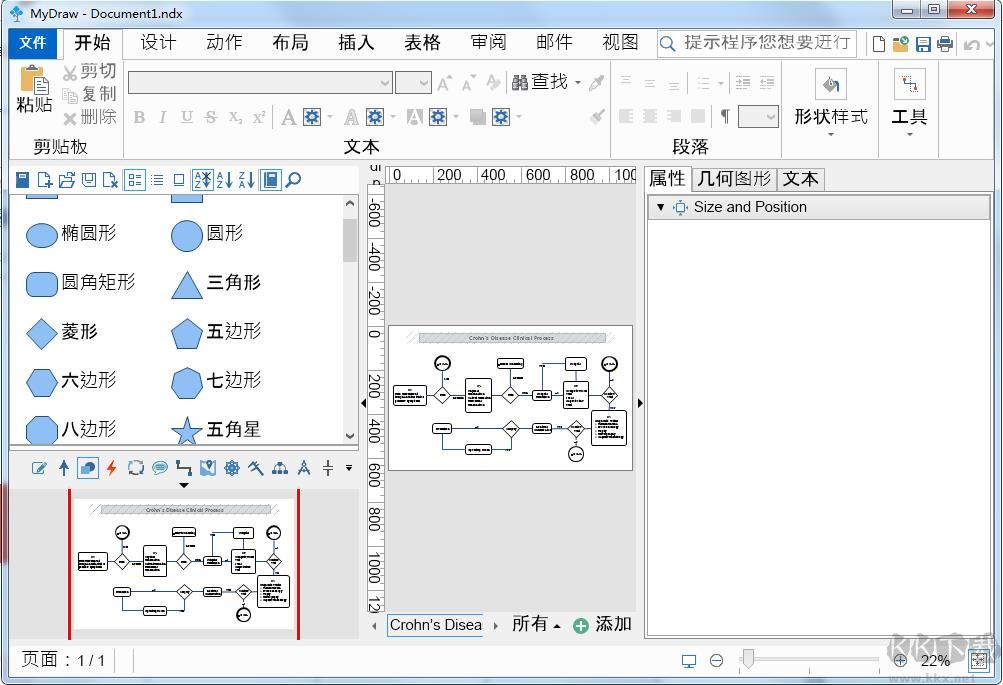The width and height of the screenshot is (1003, 685).
Task: Click the sort ascending A-Z icon
Action: point(224,180)
